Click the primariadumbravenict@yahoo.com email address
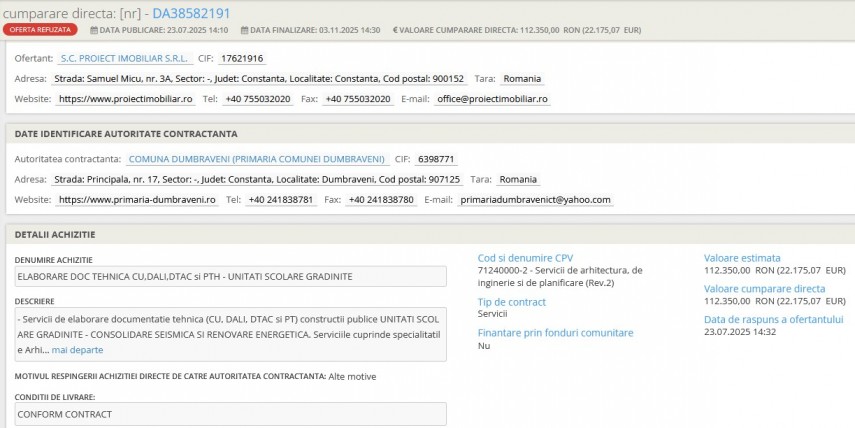The height and width of the screenshot is (428, 855). tap(534, 199)
